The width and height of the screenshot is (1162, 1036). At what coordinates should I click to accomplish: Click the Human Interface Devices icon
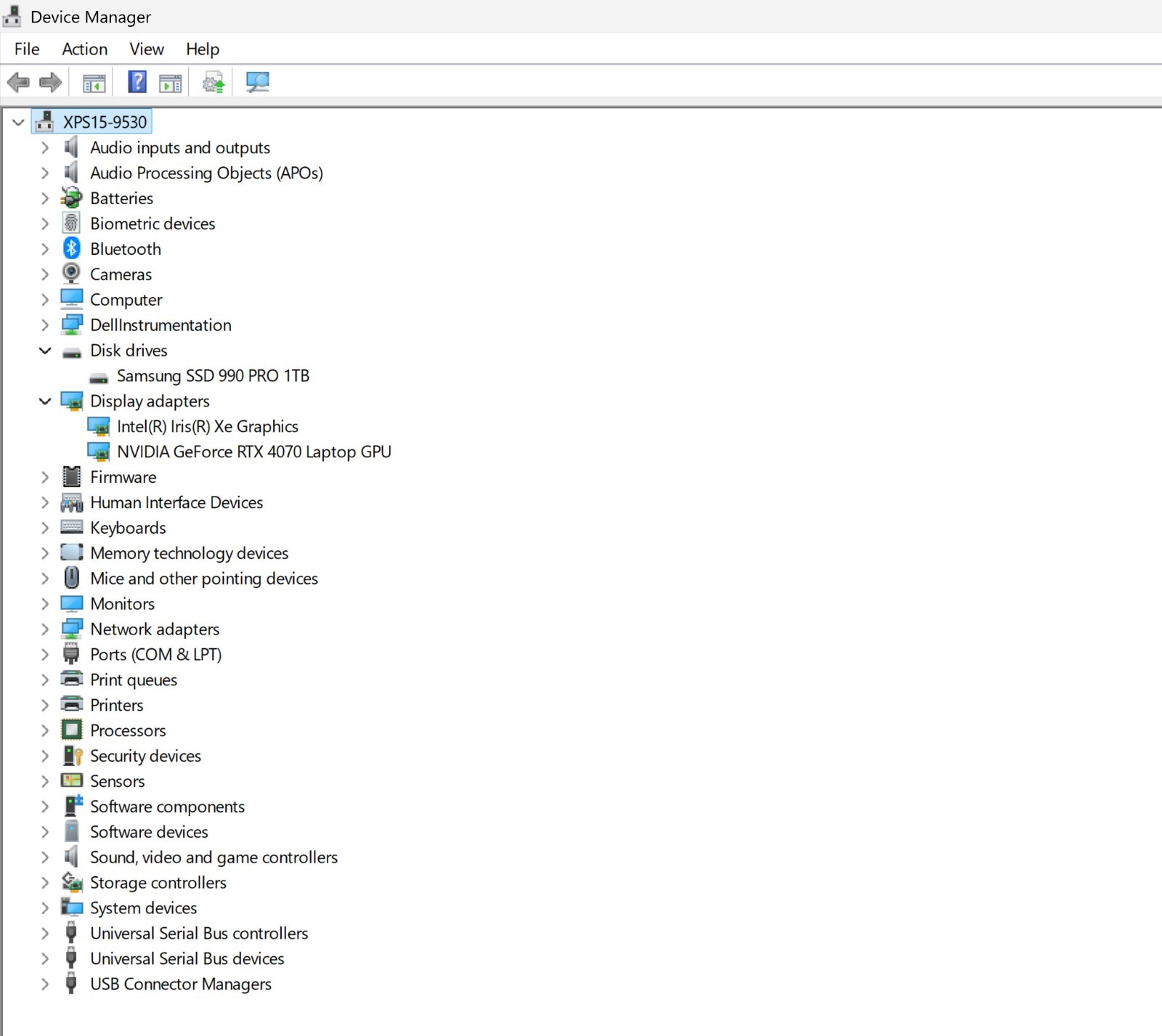[x=71, y=502]
